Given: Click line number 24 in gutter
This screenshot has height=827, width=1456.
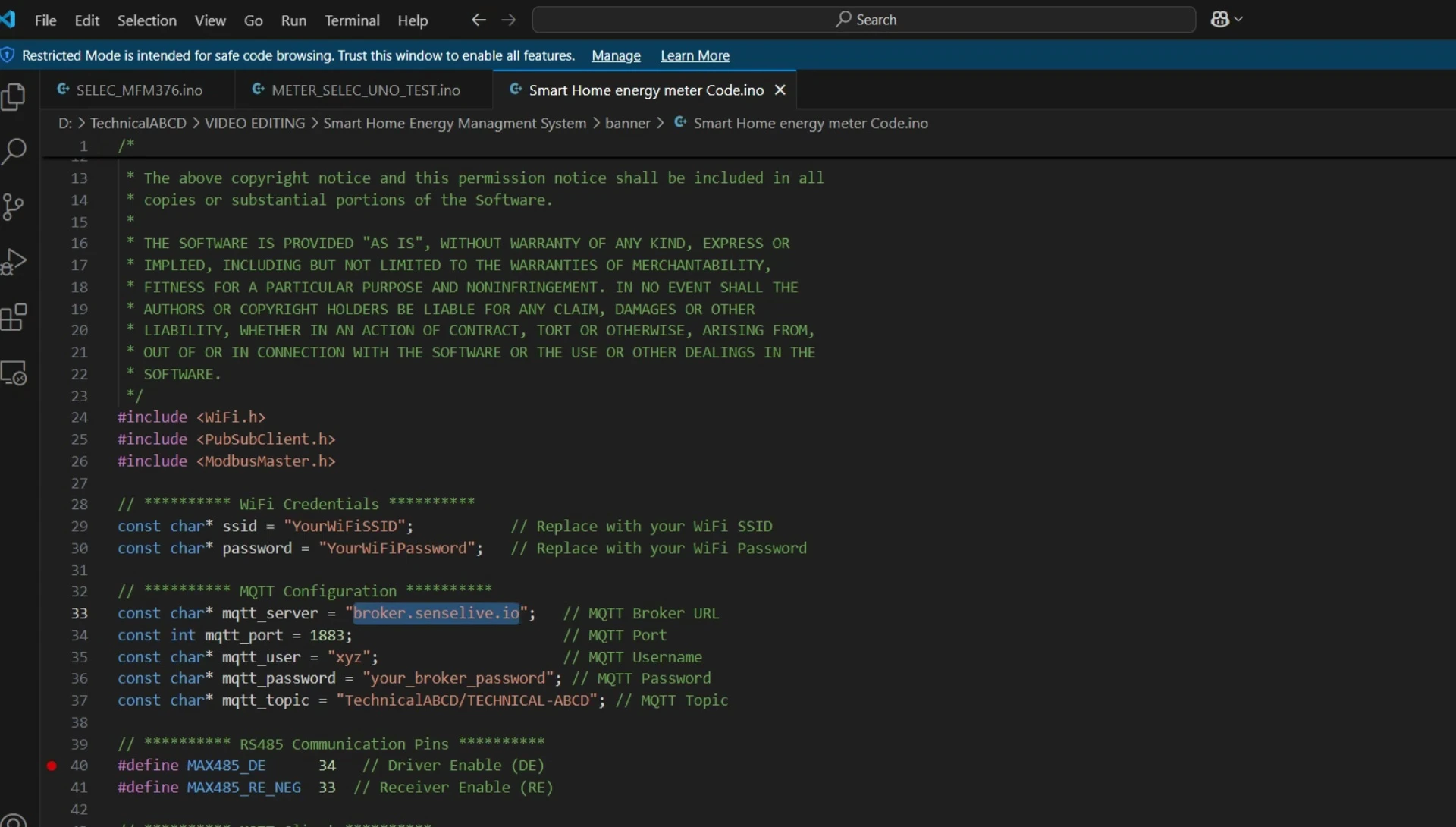Looking at the screenshot, I should pos(80,417).
